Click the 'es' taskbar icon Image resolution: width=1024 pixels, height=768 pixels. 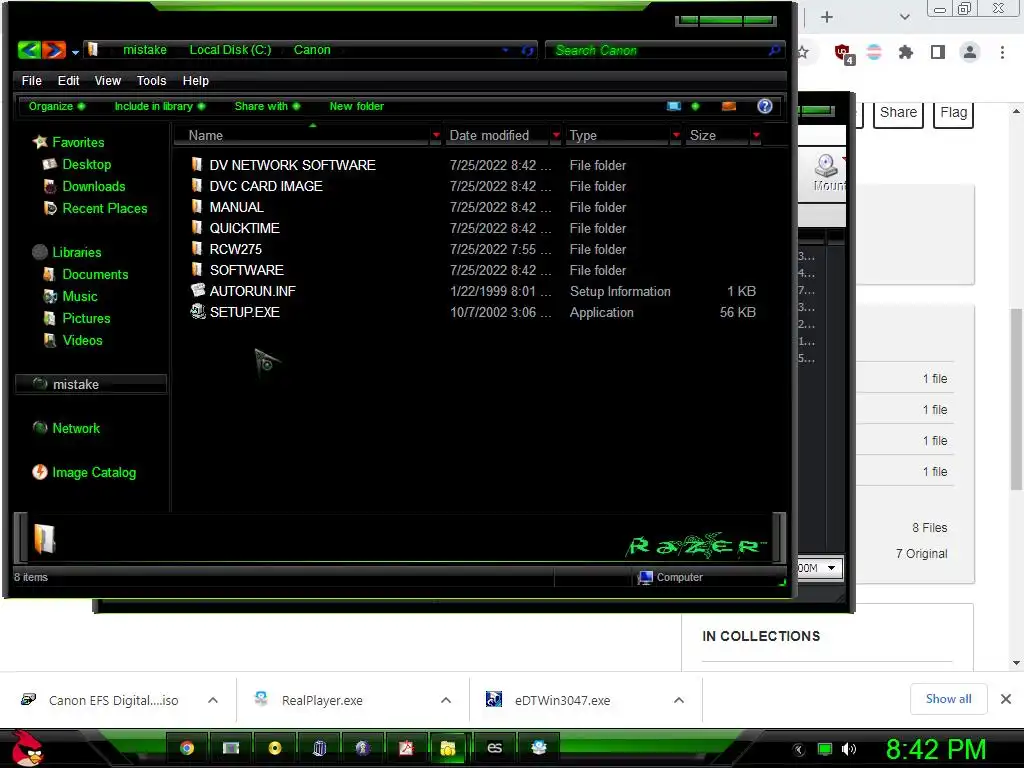494,748
